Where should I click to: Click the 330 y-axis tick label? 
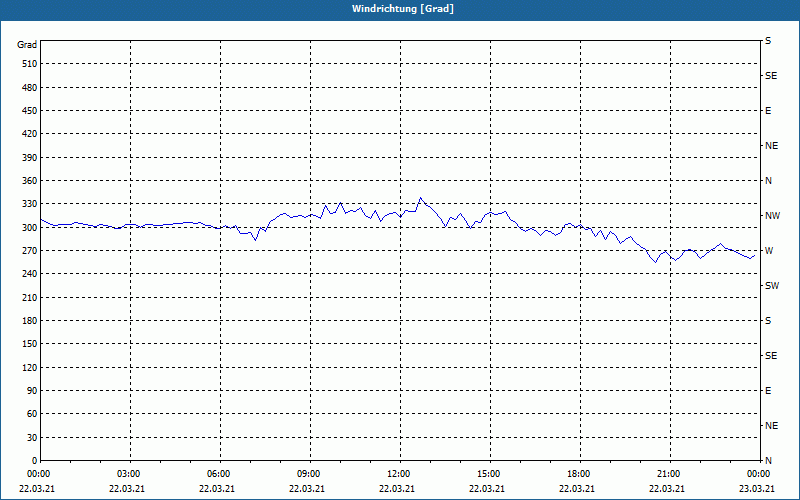(x=30, y=204)
